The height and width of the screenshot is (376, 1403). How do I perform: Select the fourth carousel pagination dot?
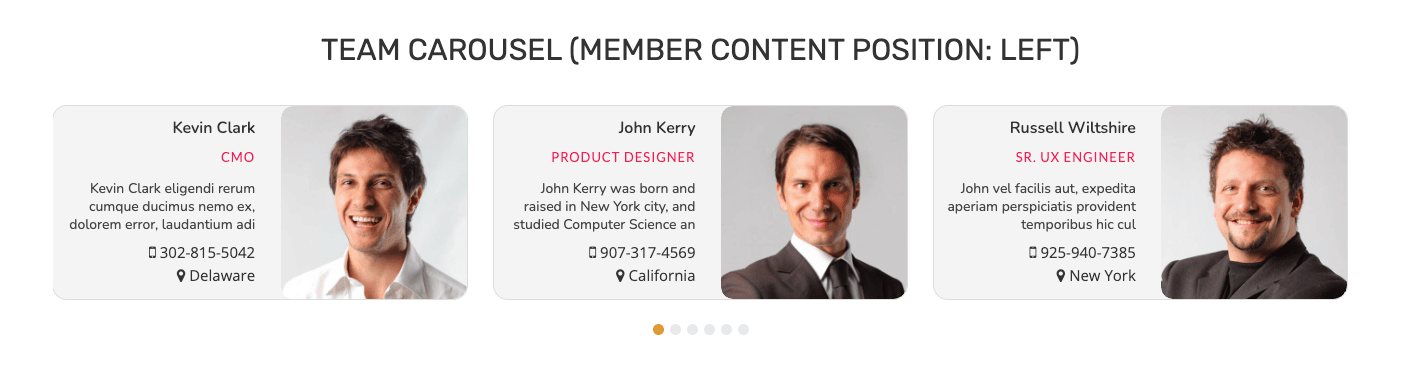point(709,329)
